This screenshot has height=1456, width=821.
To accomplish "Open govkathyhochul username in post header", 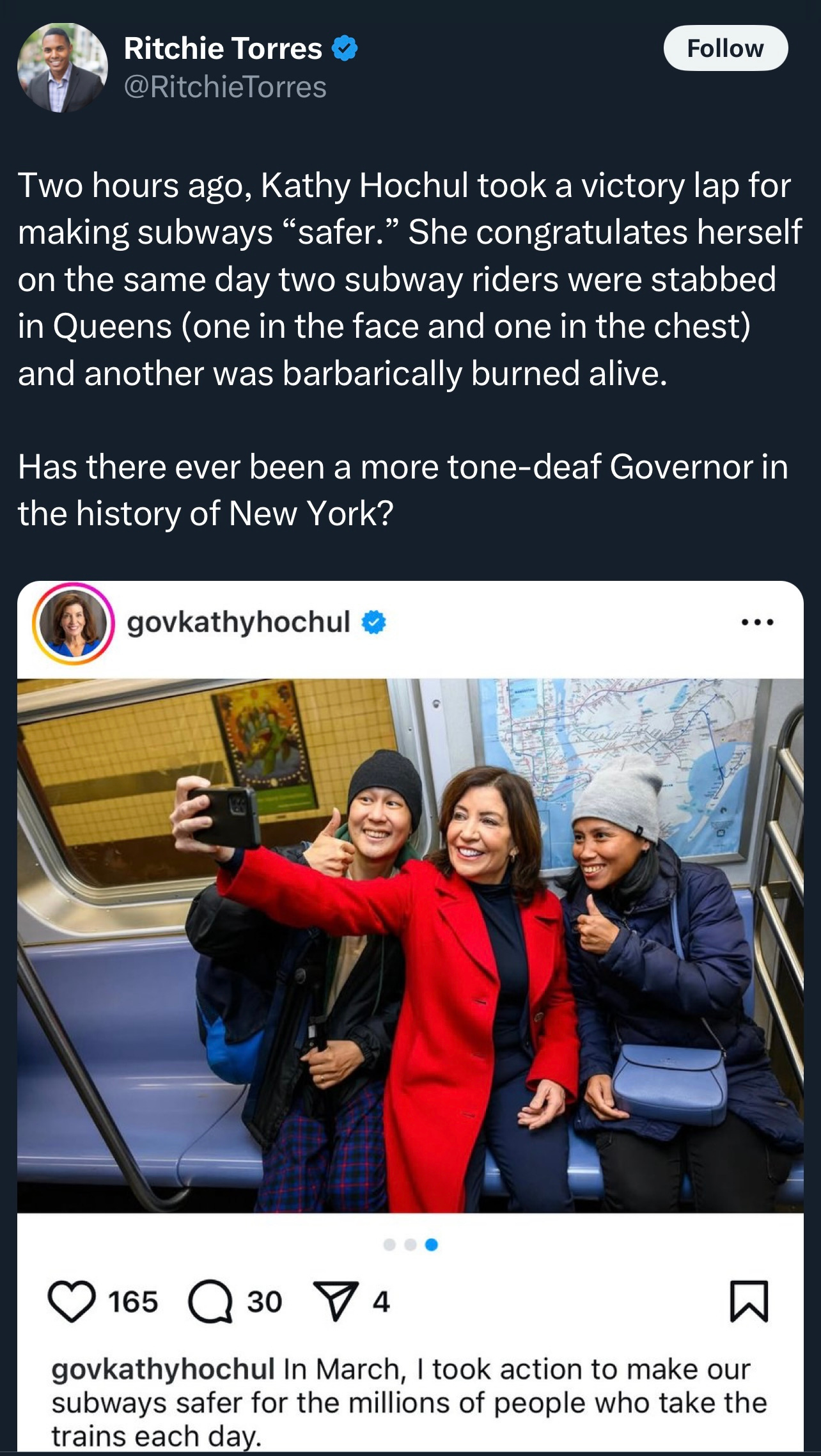I will pyautogui.click(x=238, y=622).
